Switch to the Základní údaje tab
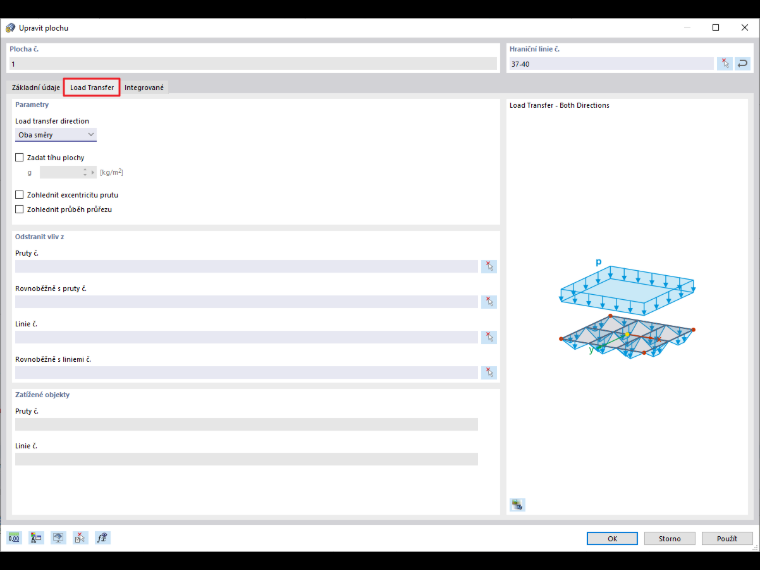Image resolution: width=760 pixels, height=570 pixels. pos(36,87)
